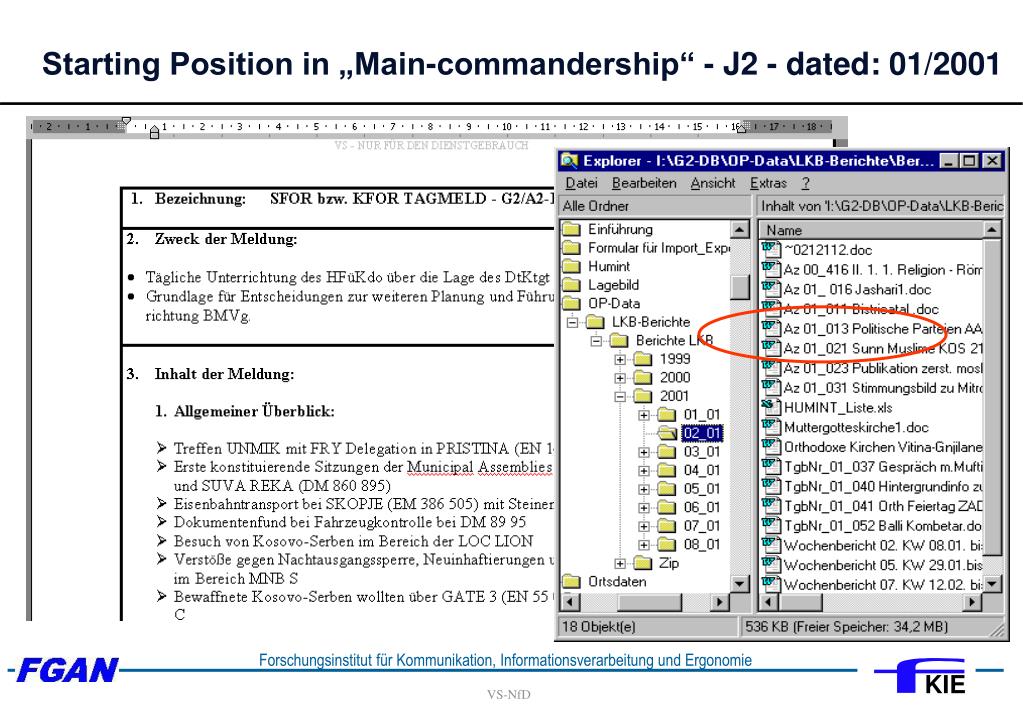1023x708 pixels.
Task: Expand the Zip folder node
Action: point(620,563)
